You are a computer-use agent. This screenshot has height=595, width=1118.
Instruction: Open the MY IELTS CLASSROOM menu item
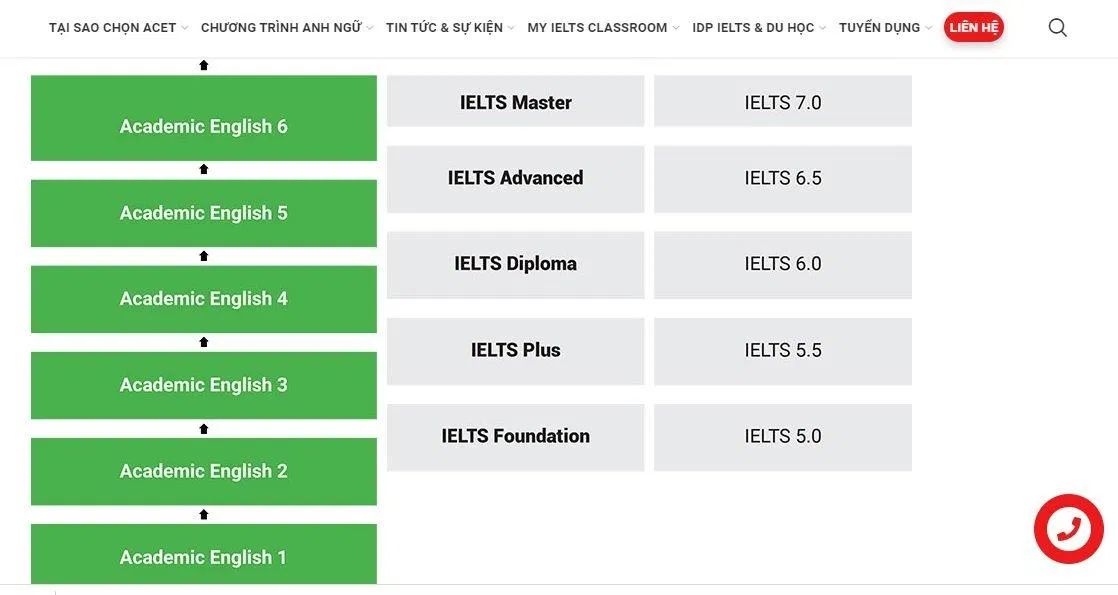597,28
